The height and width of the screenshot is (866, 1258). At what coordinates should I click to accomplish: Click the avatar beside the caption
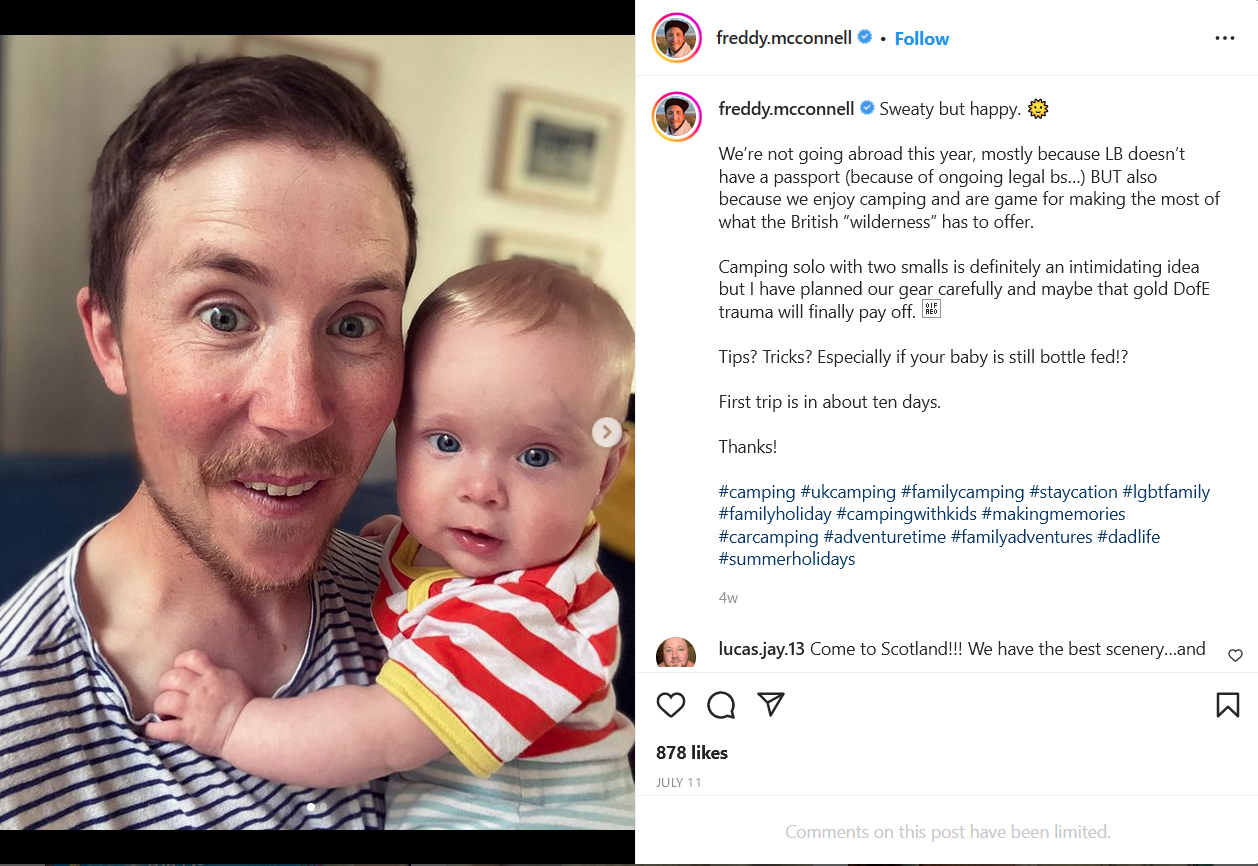click(x=677, y=117)
